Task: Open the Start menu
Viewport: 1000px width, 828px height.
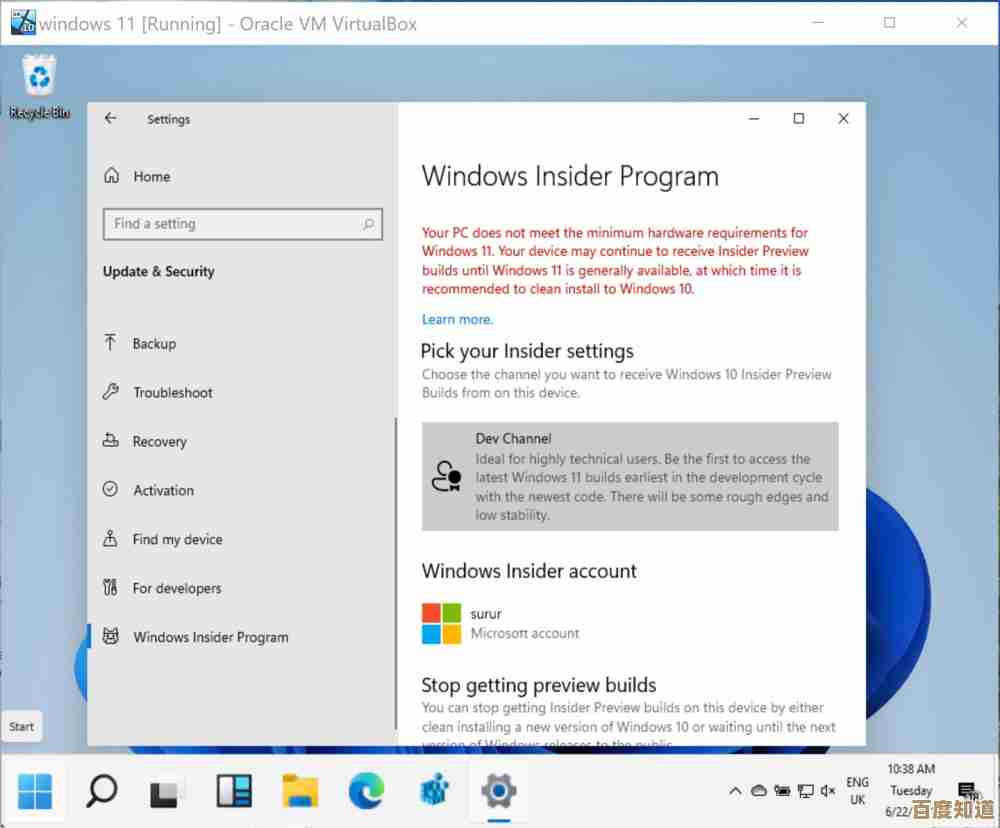Action: click(x=36, y=789)
